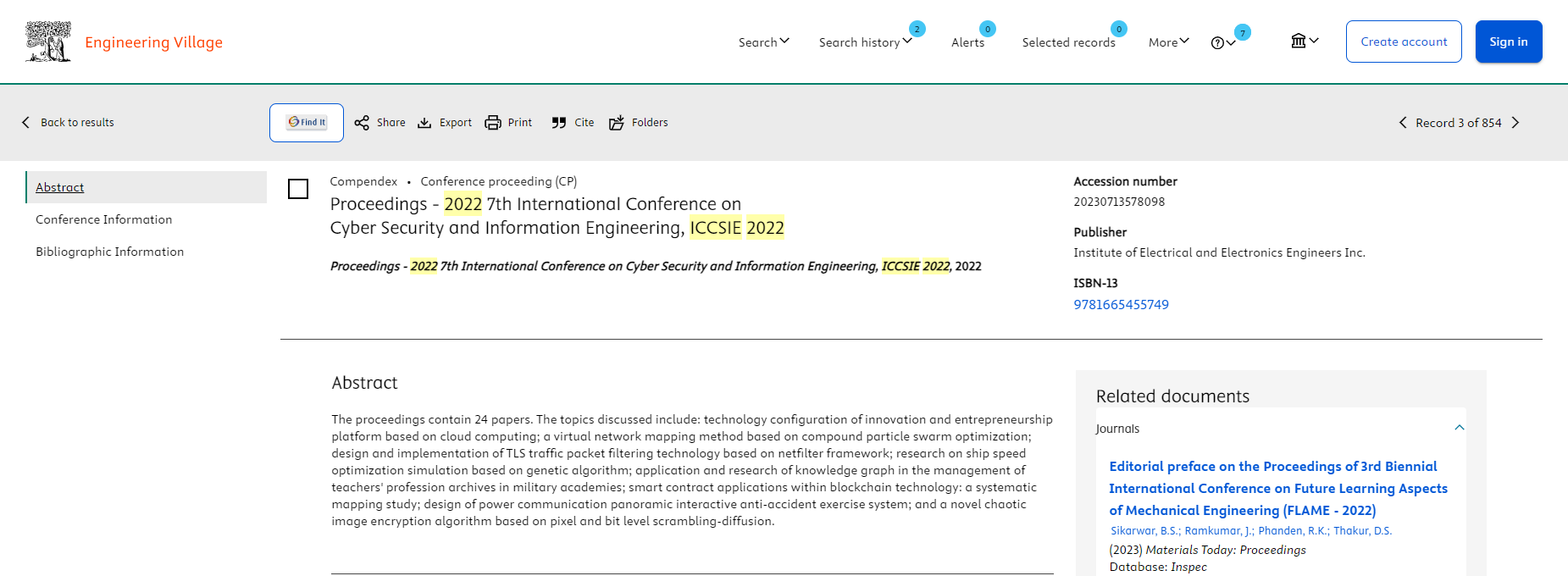Open Alerts in the top navigation

tap(967, 42)
